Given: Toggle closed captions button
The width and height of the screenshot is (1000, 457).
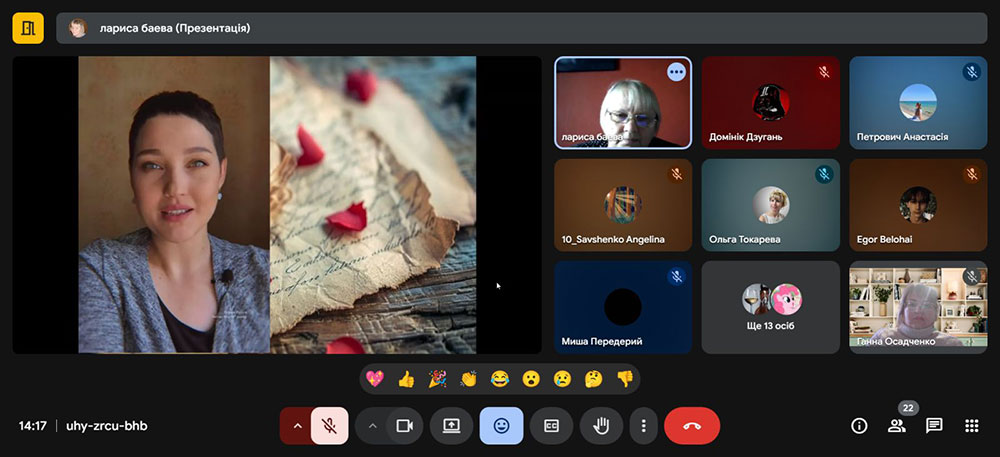Looking at the screenshot, I should (551, 425).
